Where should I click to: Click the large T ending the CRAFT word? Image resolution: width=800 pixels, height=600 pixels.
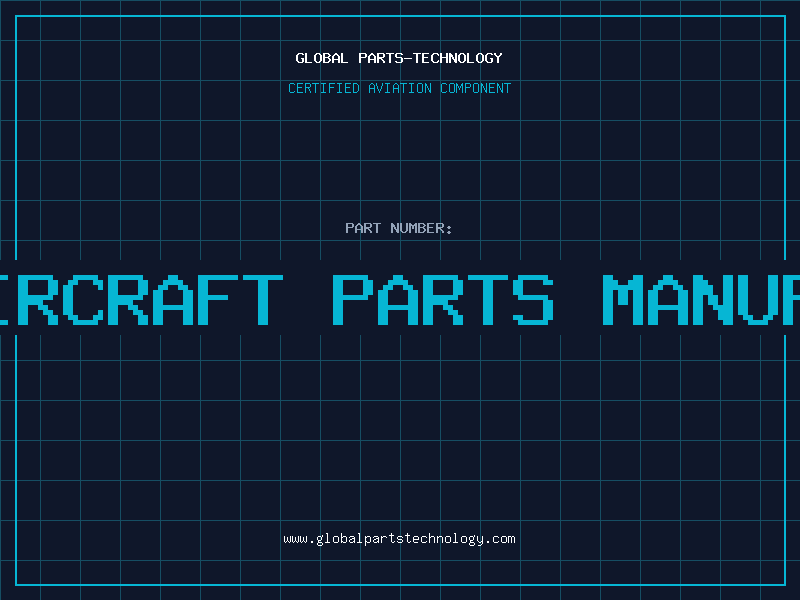click(x=263, y=300)
